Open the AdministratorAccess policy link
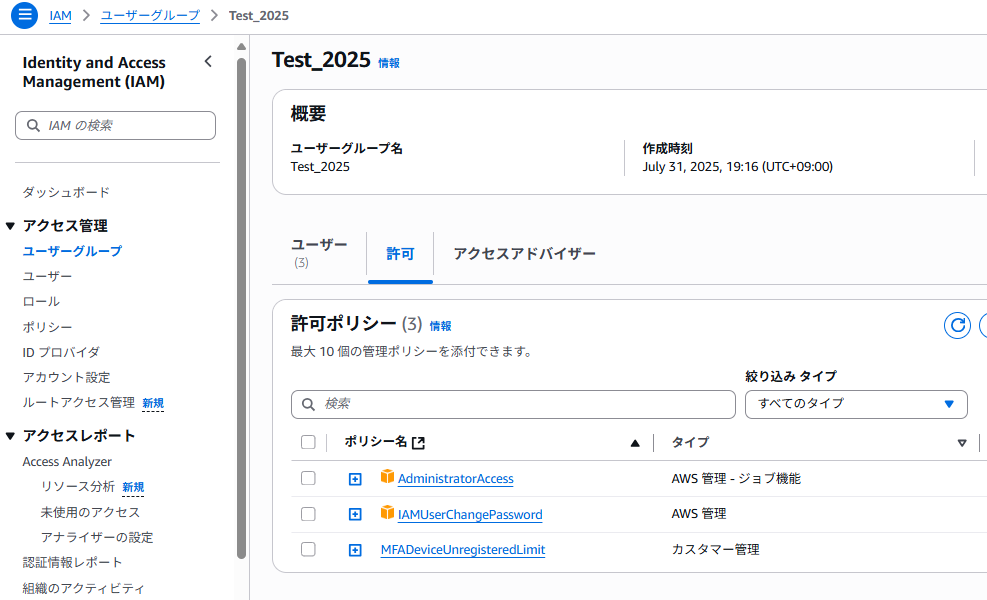The image size is (987, 600). tap(456, 478)
